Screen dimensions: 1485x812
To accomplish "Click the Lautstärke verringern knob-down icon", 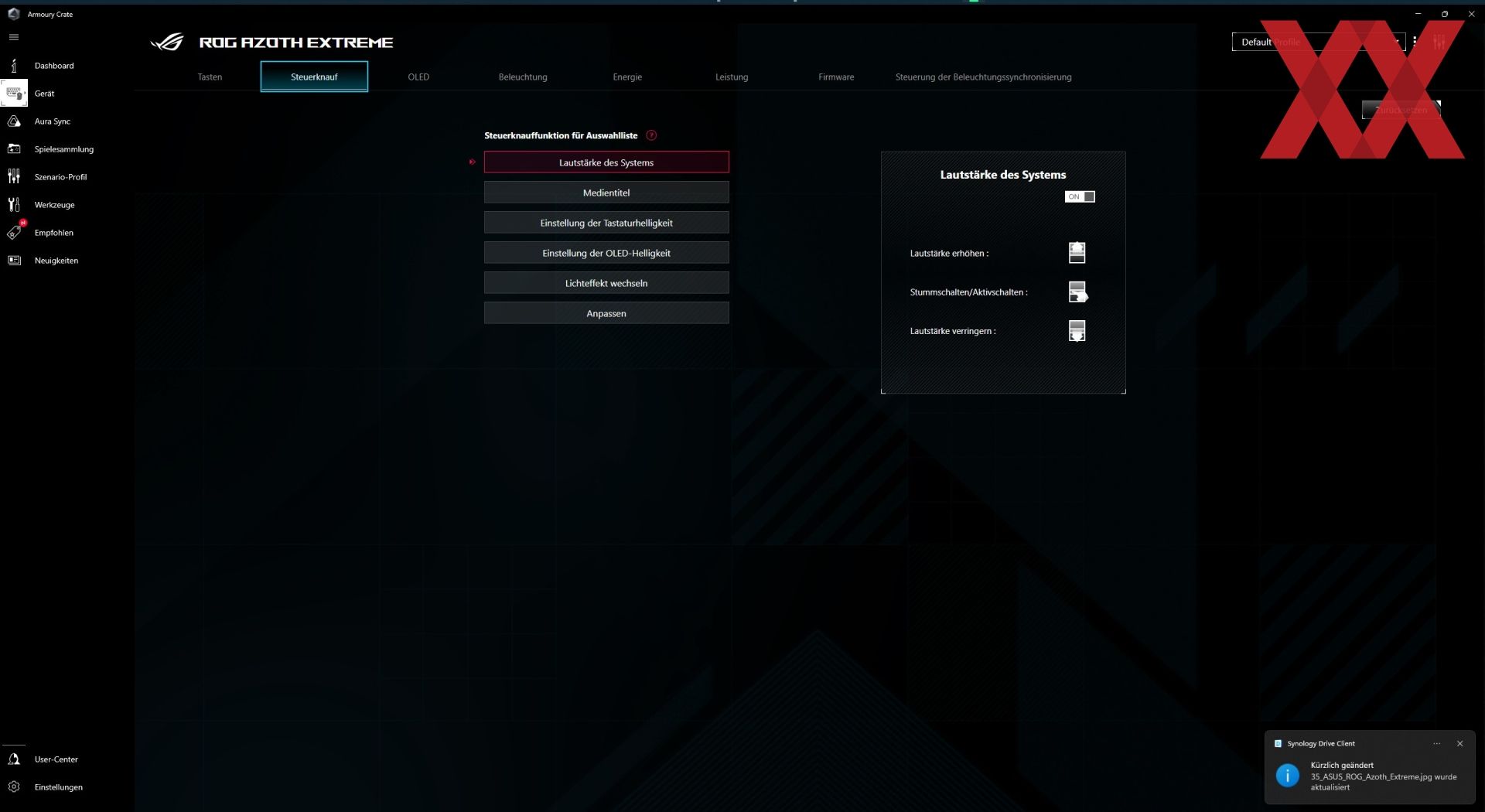I will point(1077,331).
